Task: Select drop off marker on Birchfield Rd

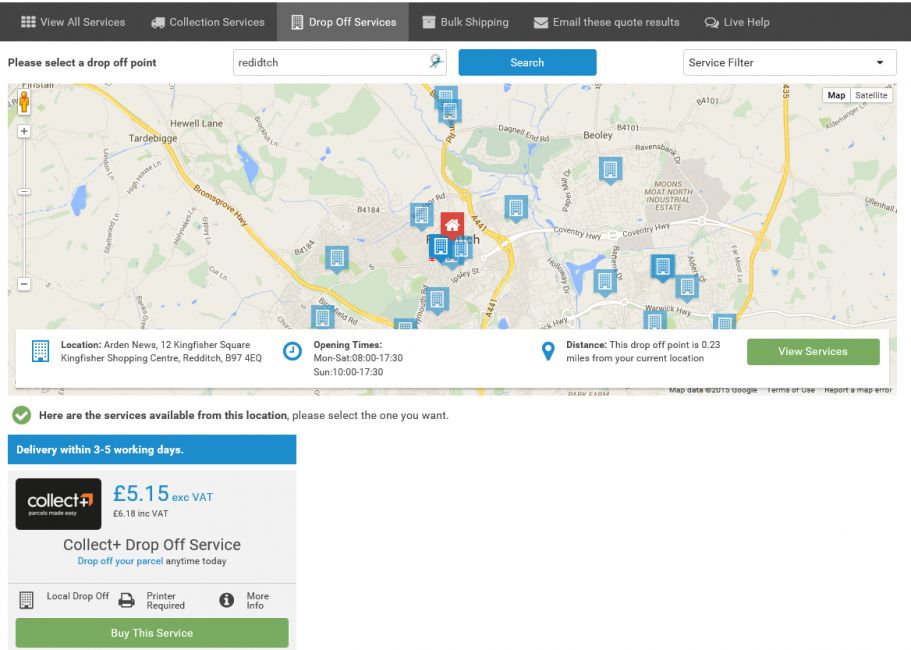Action: tap(322, 318)
